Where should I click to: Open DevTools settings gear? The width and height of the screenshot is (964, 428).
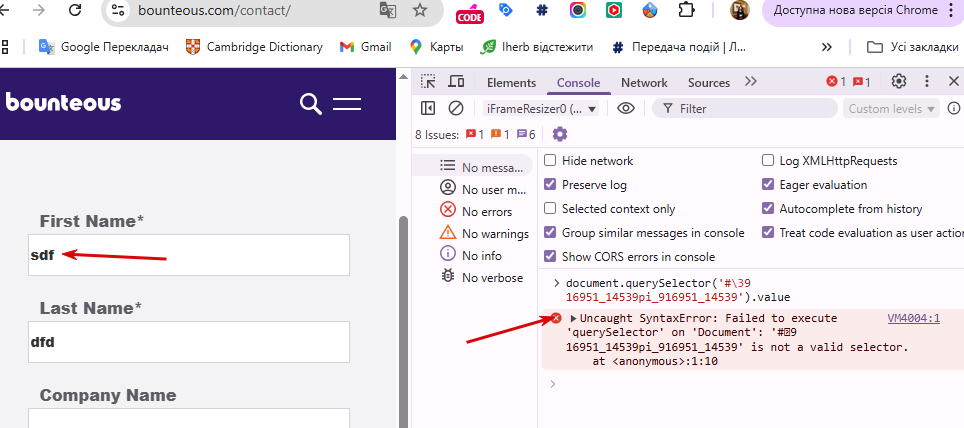point(899,82)
